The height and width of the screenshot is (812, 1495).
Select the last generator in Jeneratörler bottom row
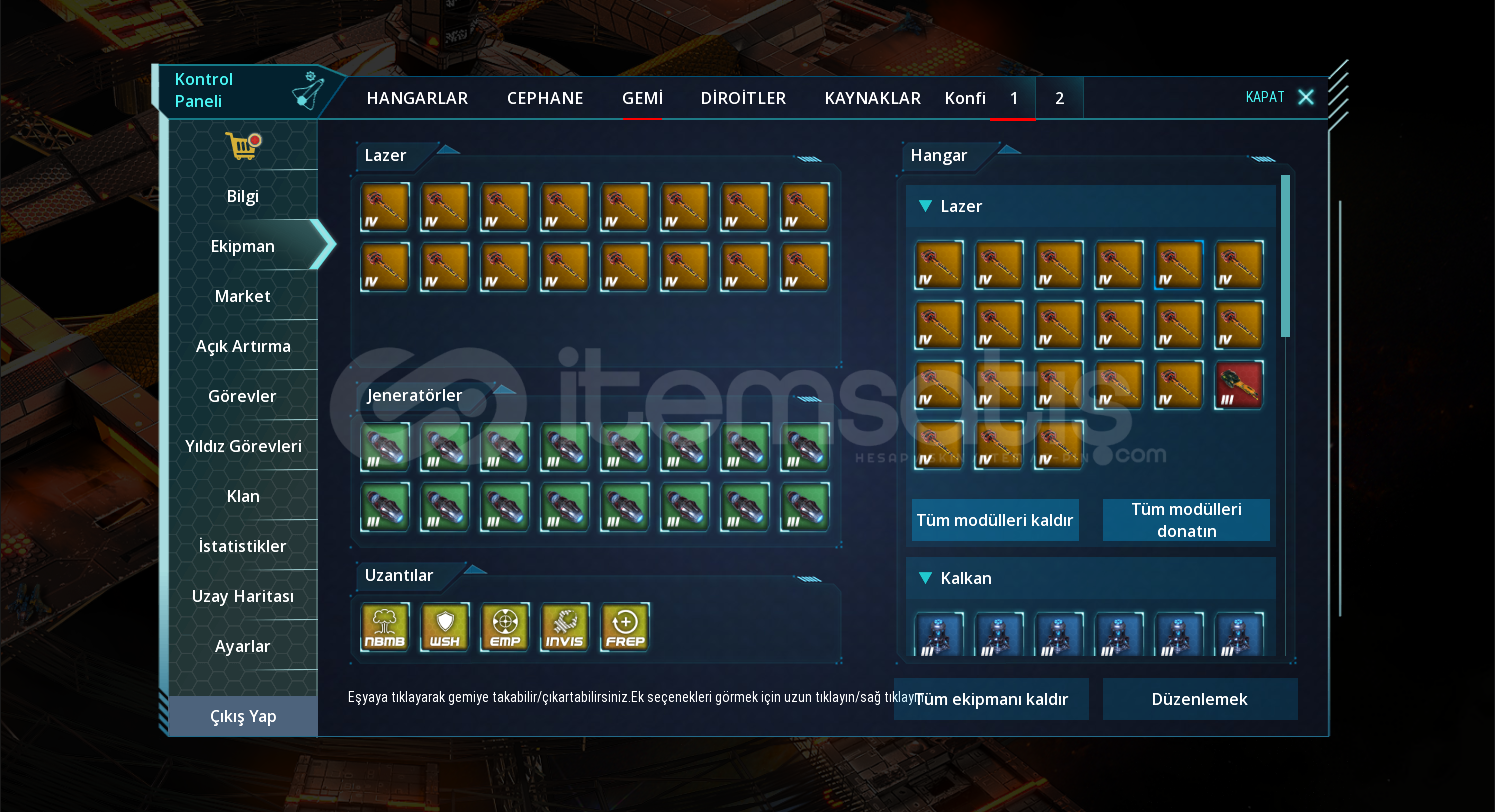coord(805,507)
